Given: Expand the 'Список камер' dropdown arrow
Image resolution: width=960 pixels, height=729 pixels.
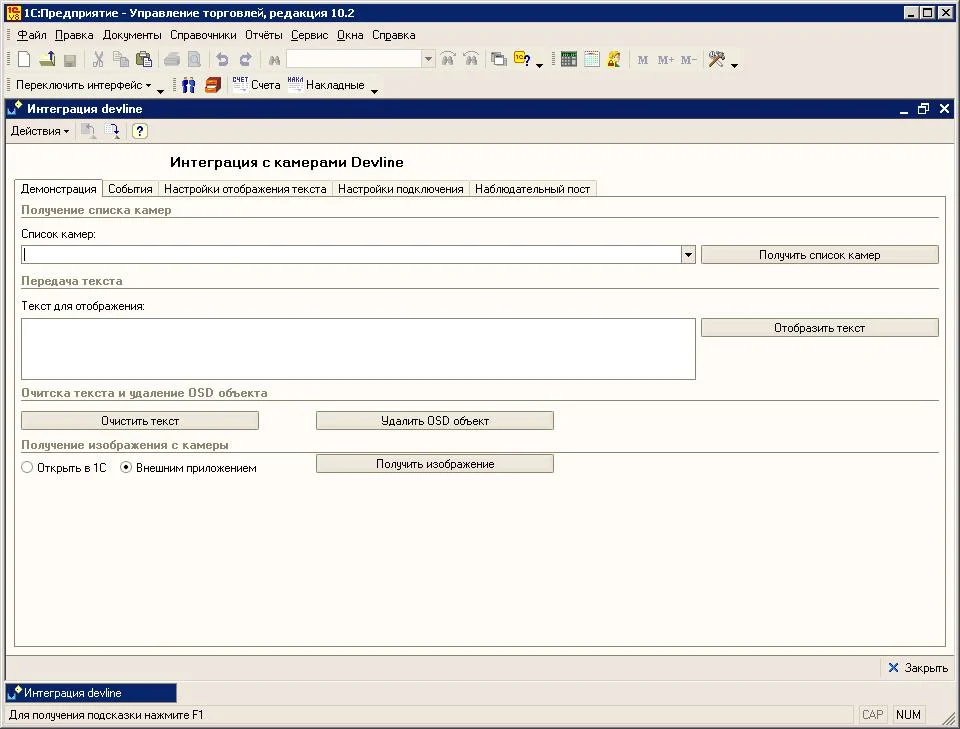Looking at the screenshot, I should click(688, 255).
